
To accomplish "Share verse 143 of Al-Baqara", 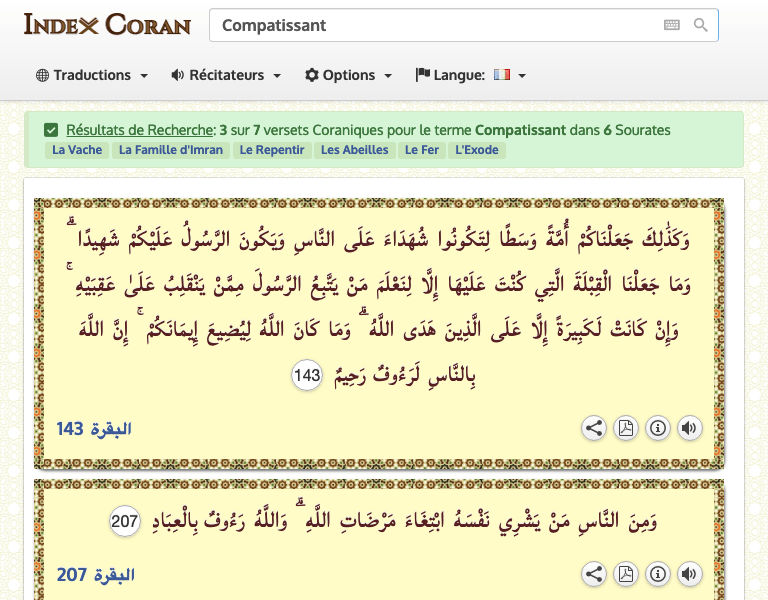I will pyautogui.click(x=594, y=429).
